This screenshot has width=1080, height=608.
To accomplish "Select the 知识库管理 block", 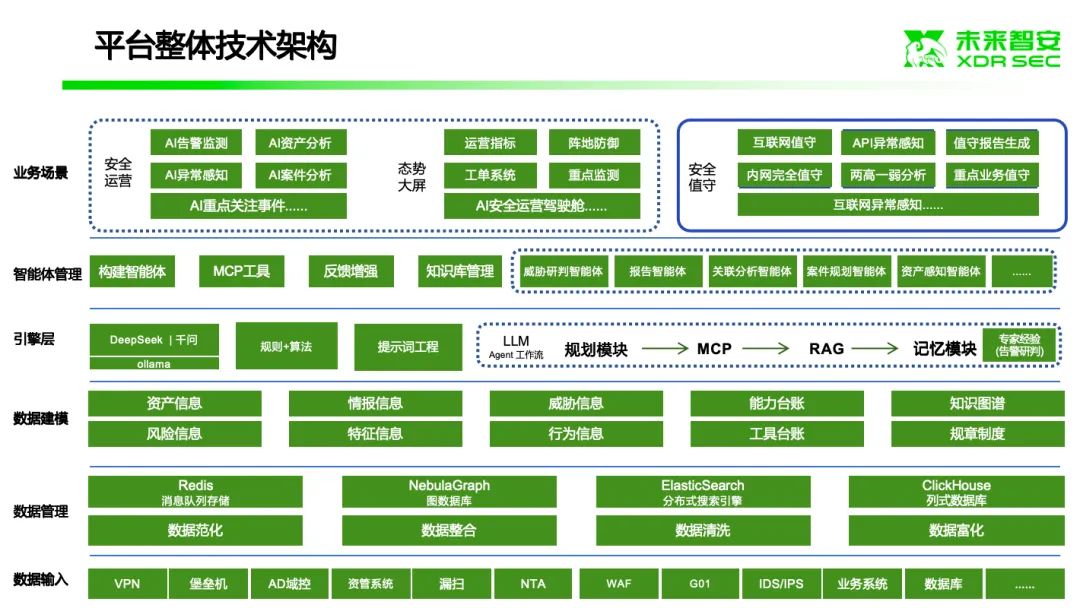I will point(460,271).
